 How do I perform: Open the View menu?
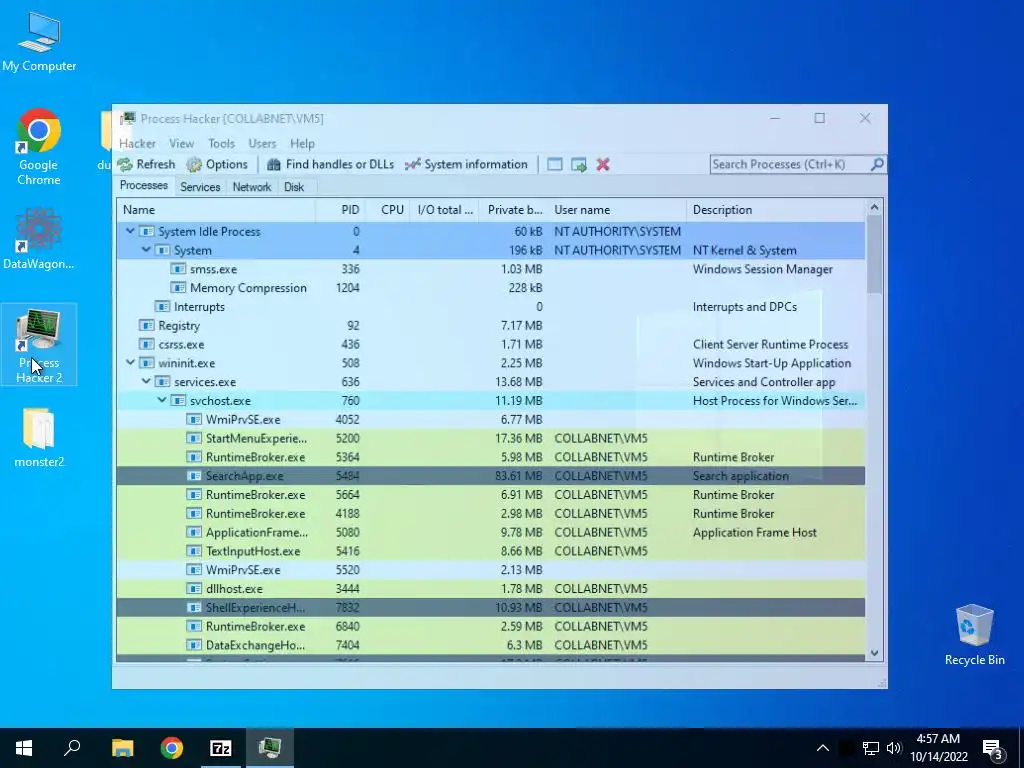pyautogui.click(x=182, y=144)
